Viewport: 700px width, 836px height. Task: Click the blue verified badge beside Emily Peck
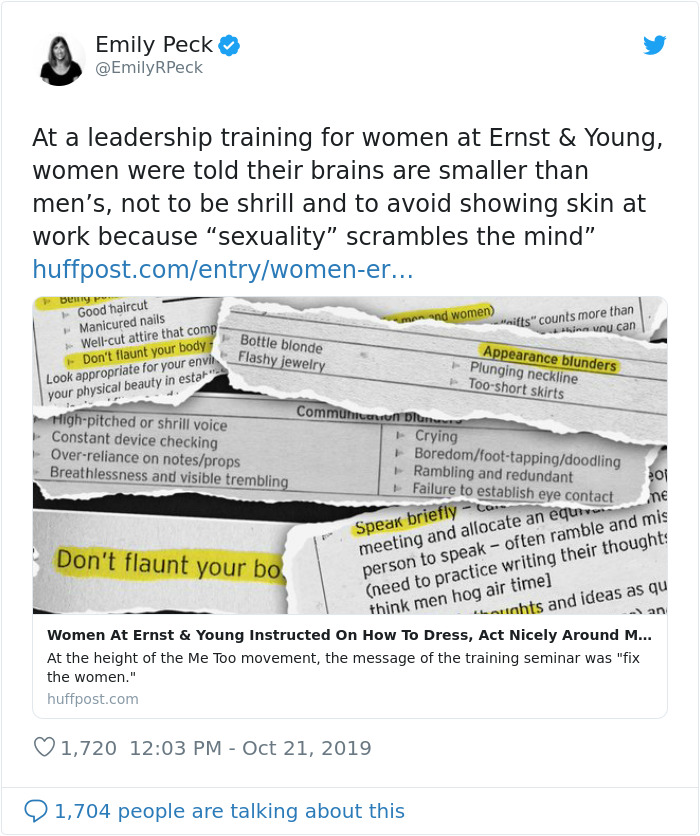click(x=229, y=45)
